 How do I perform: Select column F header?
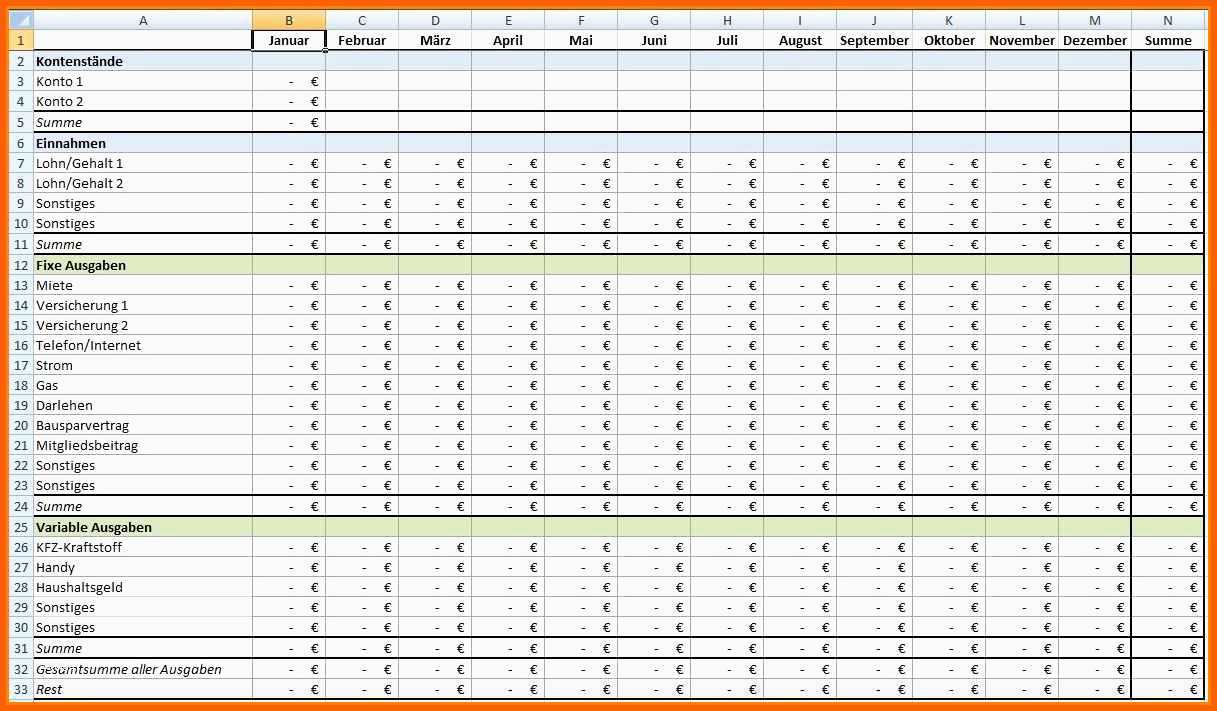coord(581,20)
